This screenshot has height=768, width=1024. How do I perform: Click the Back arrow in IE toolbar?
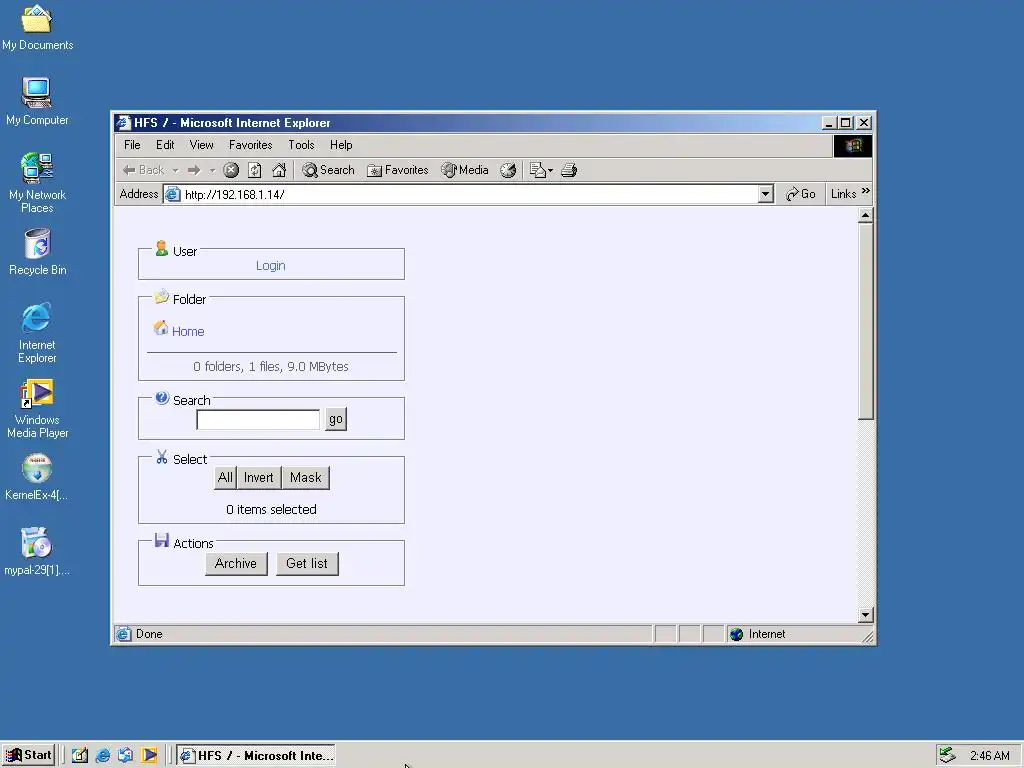pos(143,170)
